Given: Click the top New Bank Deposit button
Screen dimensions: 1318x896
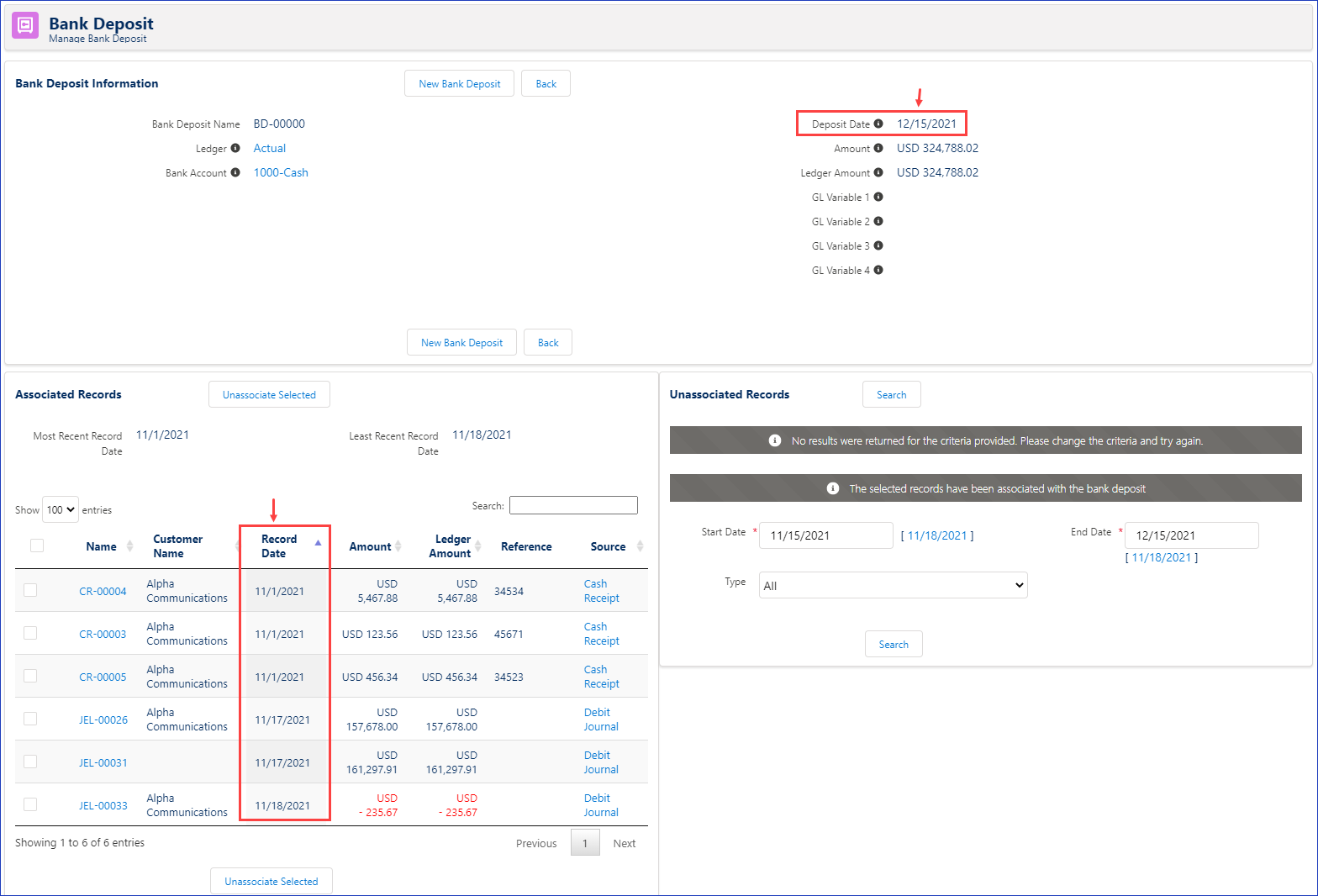Looking at the screenshot, I should coord(459,83).
